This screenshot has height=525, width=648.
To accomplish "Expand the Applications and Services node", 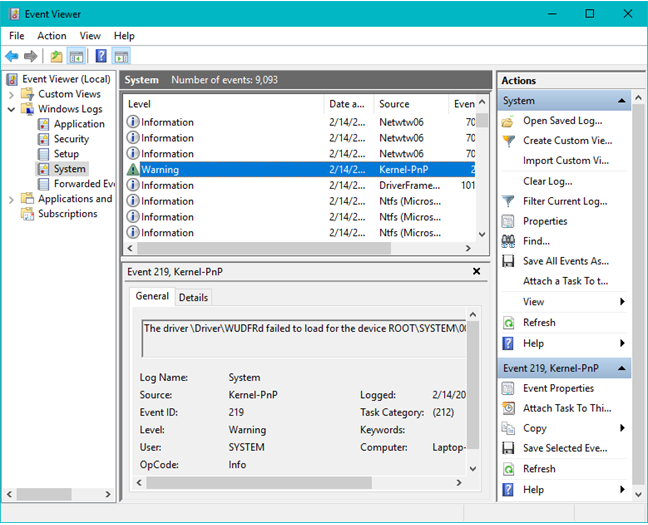I will click(x=11, y=199).
